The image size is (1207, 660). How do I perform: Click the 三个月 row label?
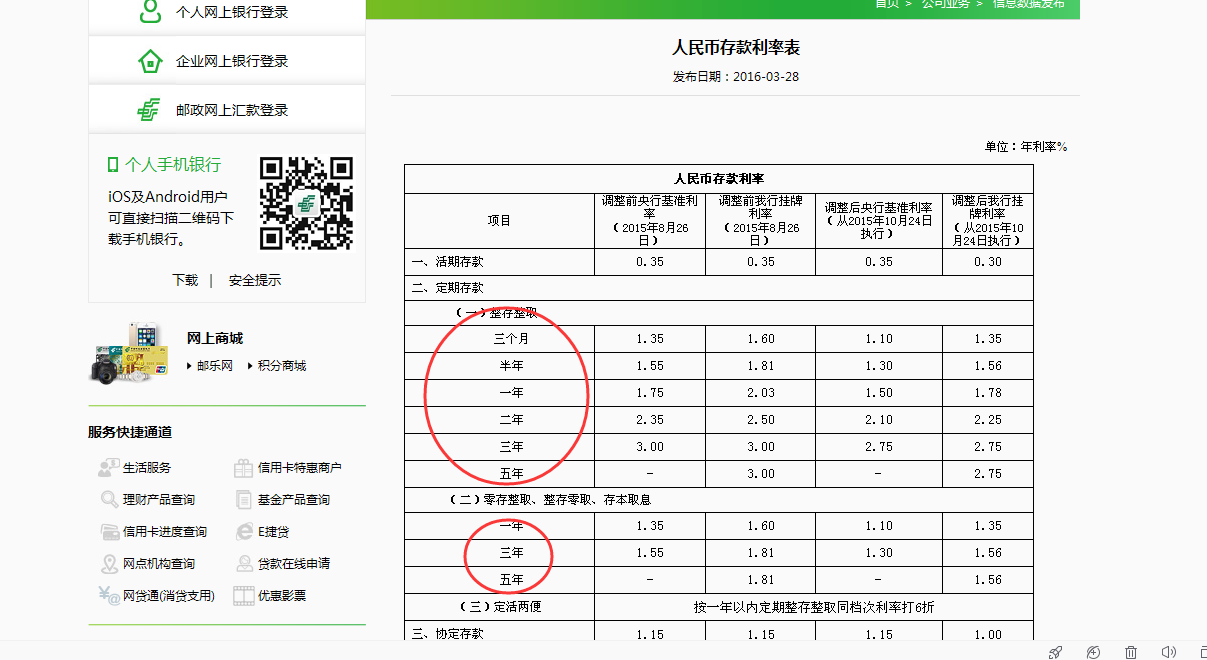(x=511, y=339)
